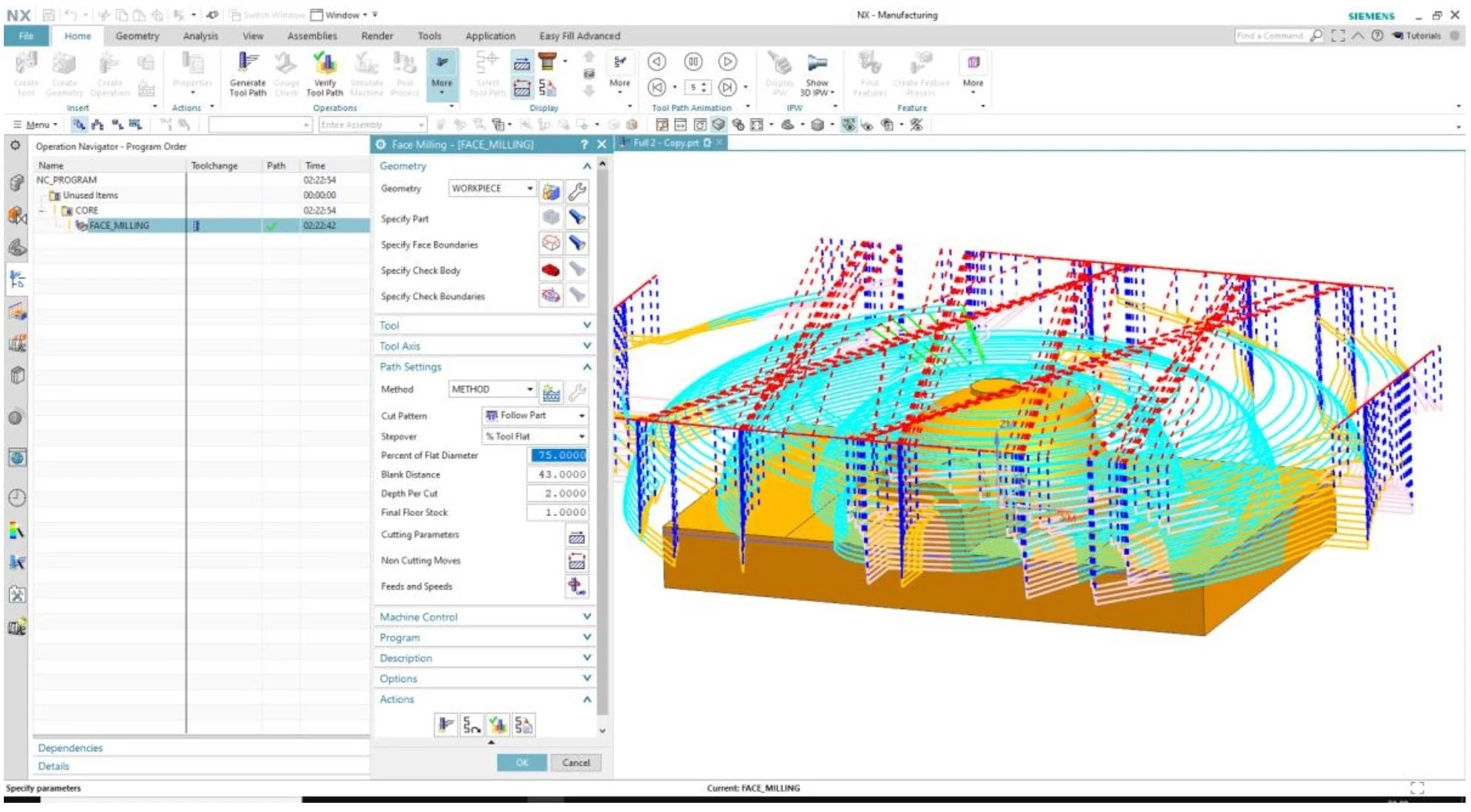The image size is (1471, 812).
Task: Click Verify Tool Path in the ribbon
Action: pyautogui.click(x=325, y=74)
